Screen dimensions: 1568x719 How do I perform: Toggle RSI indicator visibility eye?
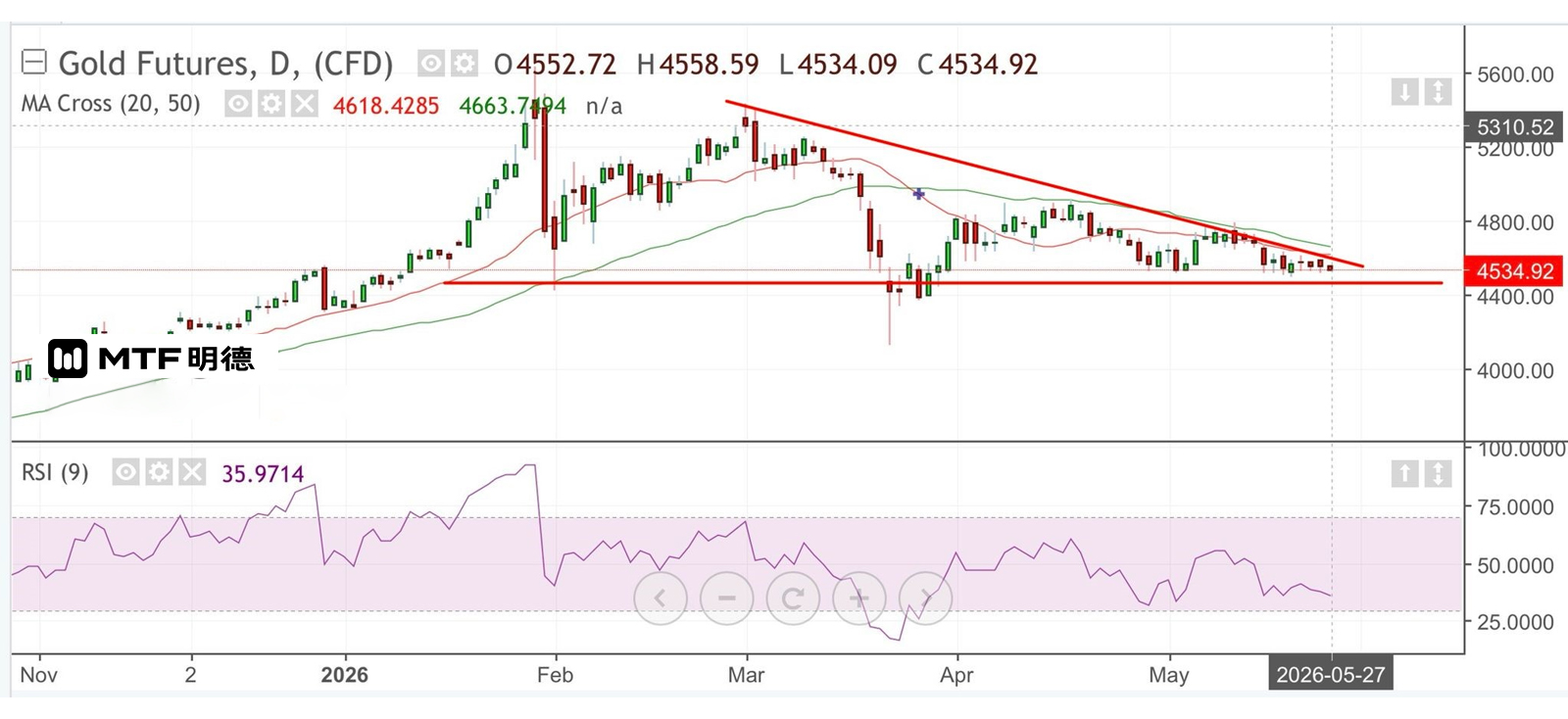[125, 473]
